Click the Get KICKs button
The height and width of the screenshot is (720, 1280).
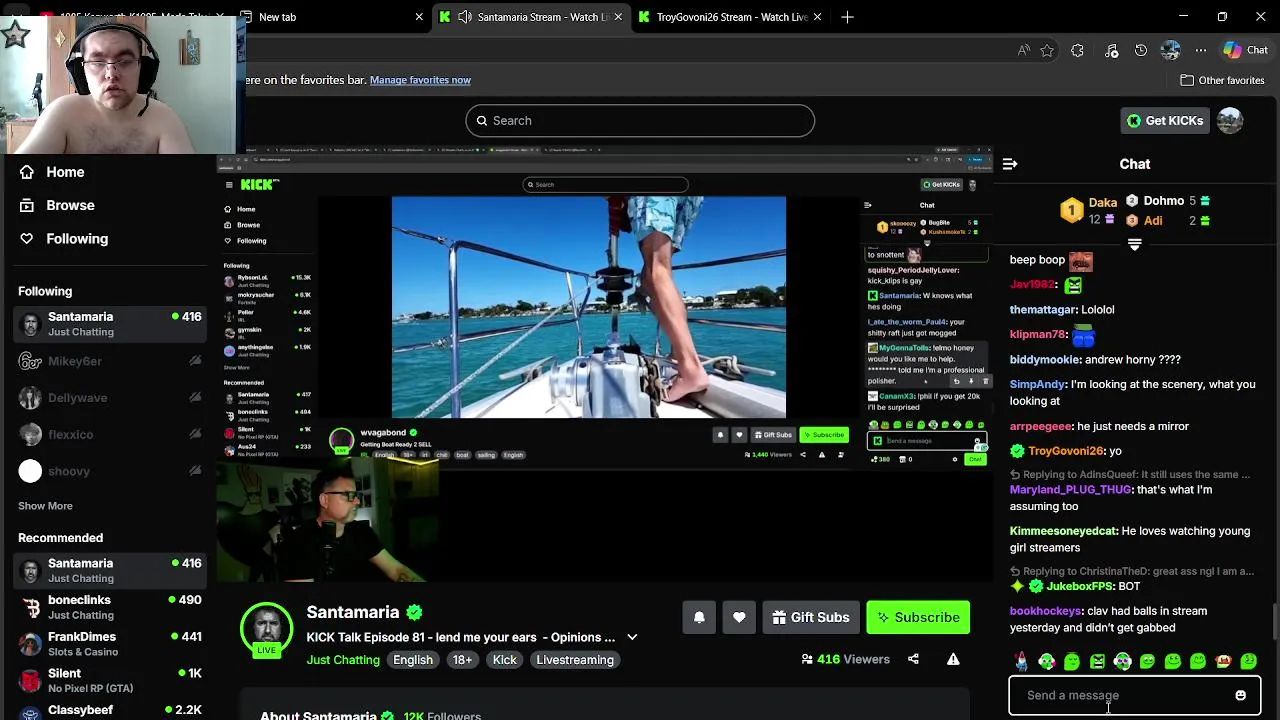tap(1165, 120)
